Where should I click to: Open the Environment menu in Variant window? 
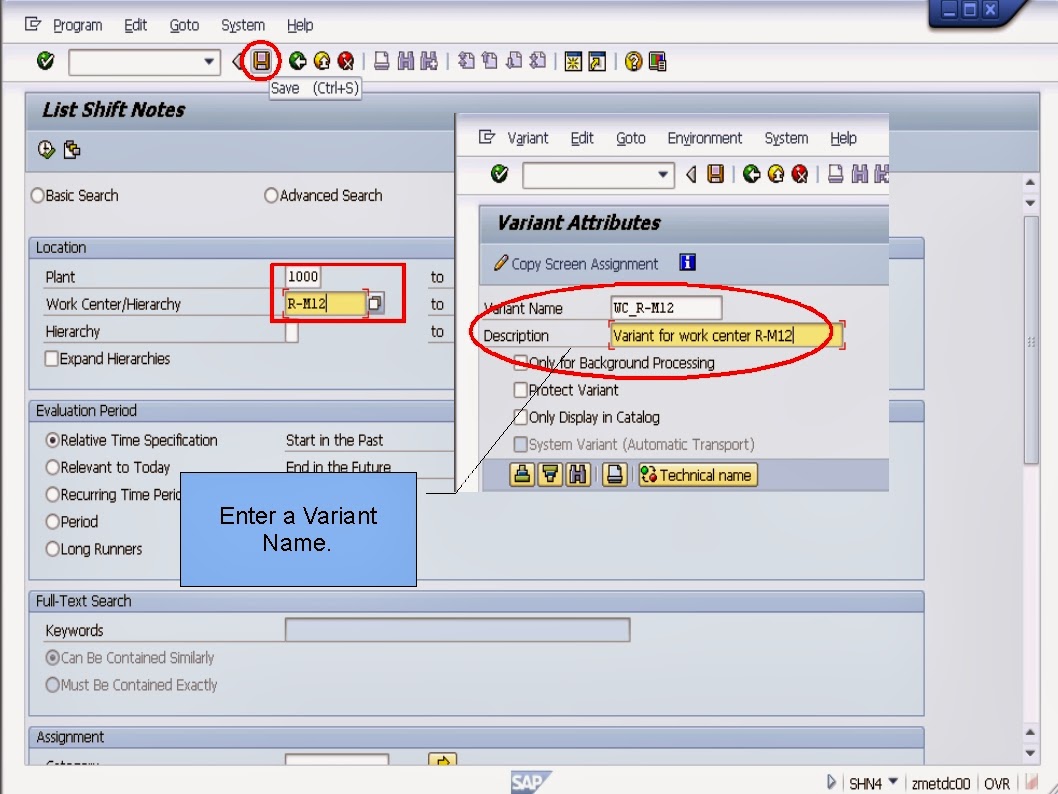click(704, 138)
